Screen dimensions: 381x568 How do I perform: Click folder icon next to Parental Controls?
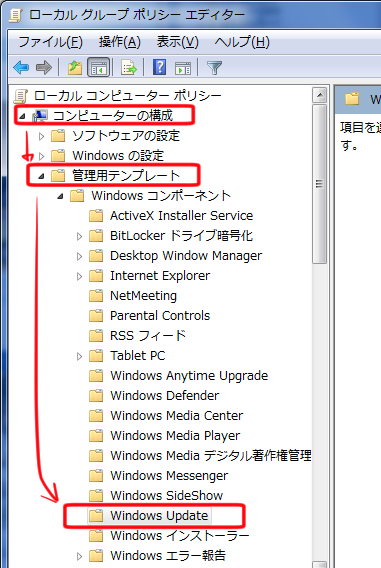96,316
